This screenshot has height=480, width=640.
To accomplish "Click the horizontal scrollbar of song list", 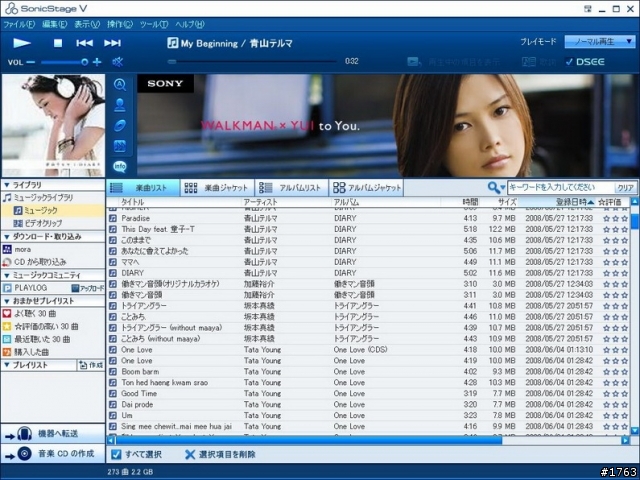I will coord(309,440).
